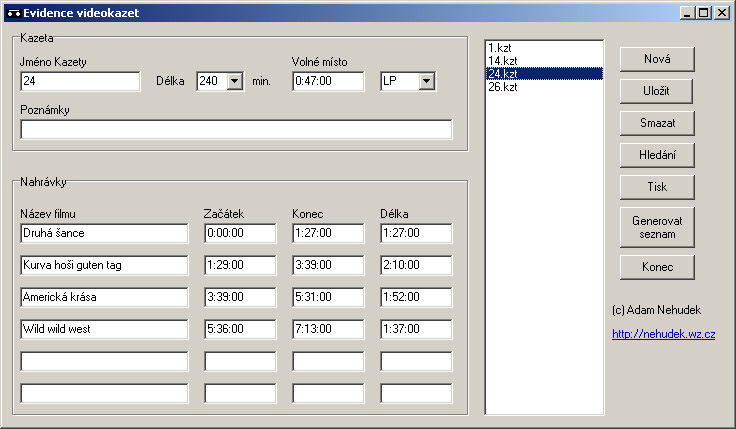Select 1.kzt in the file list
Viewport: 736px width, 429px height.
pyautogui.click(x=544, y=48)
